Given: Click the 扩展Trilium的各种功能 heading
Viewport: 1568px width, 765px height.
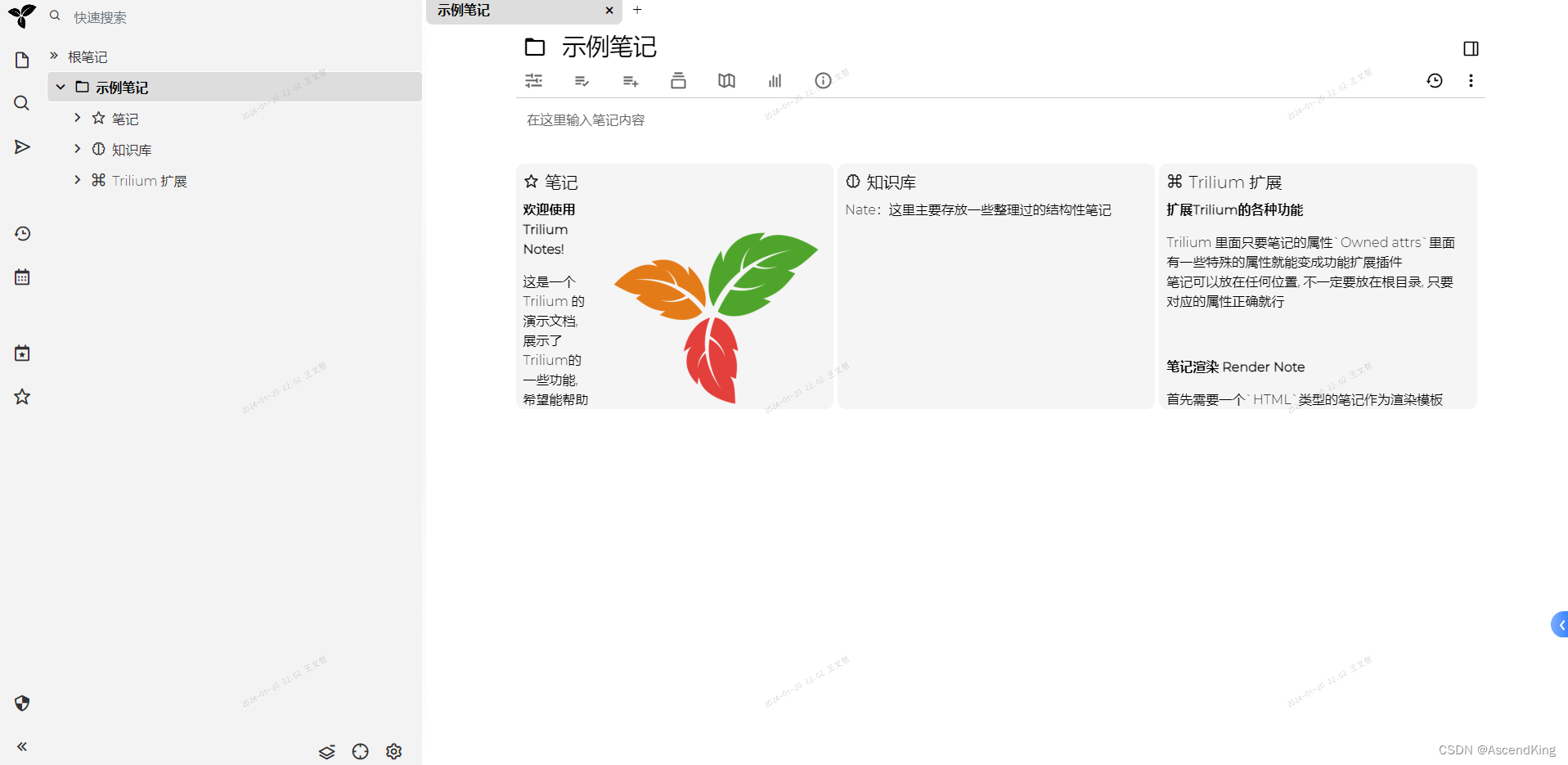Looking at the screenshot, I should coord(1234,210).
